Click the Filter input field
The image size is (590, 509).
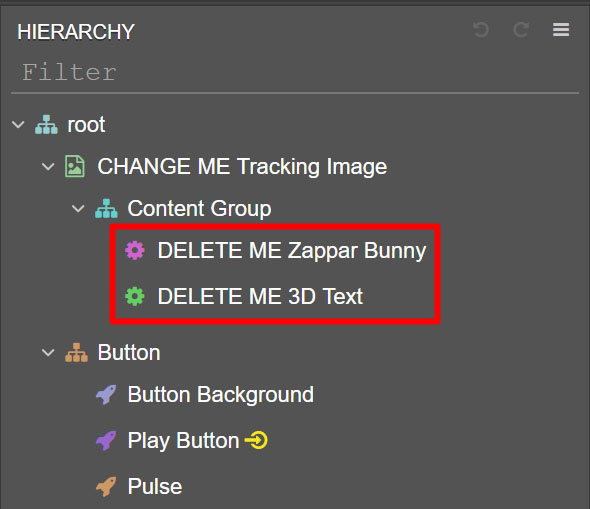pyautogui.click(x=295, y=72)
